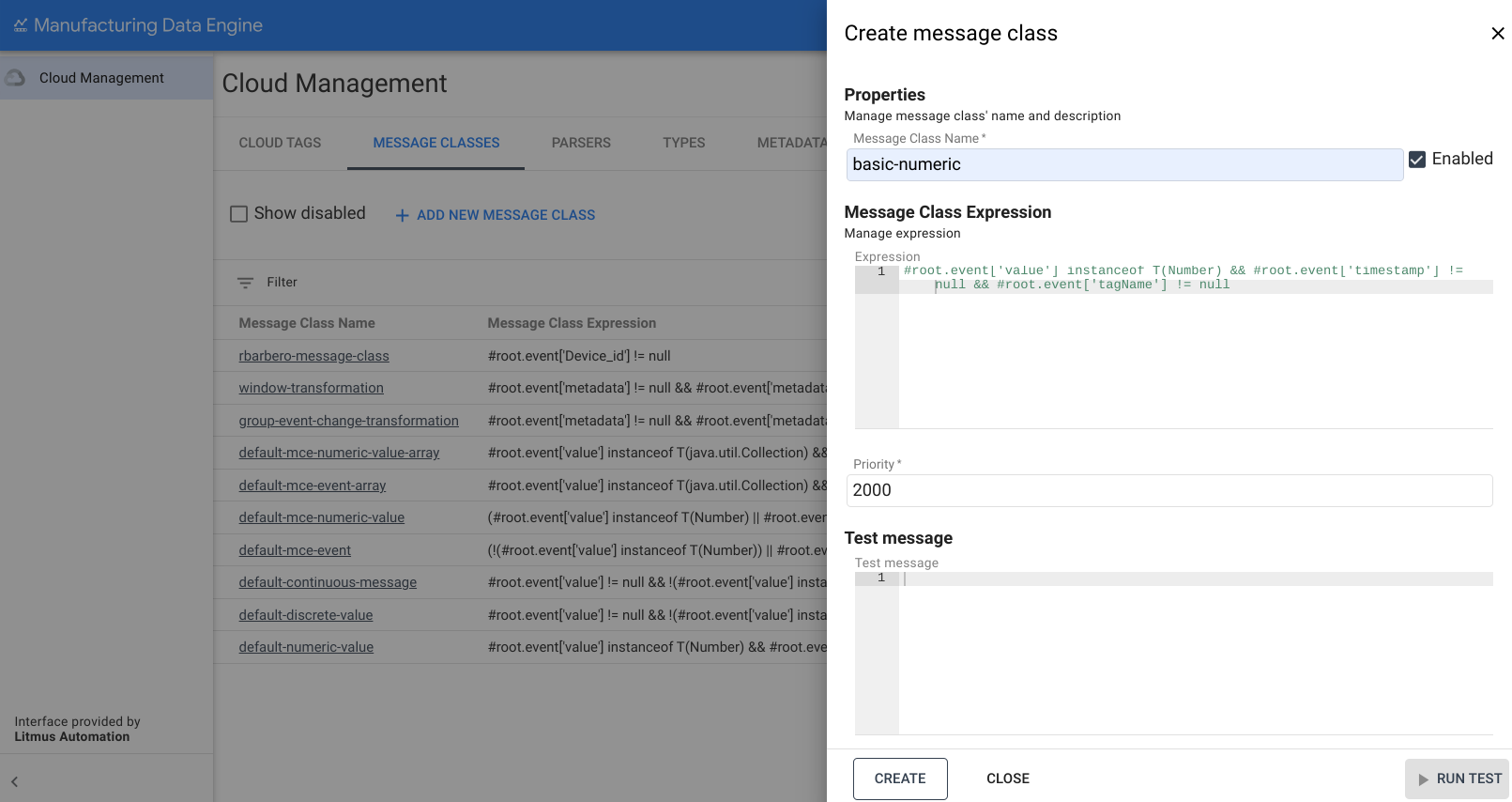Click the filter list icon
Image resolution: width=1512 pixels, height=802 pixels.
(245, 283)
